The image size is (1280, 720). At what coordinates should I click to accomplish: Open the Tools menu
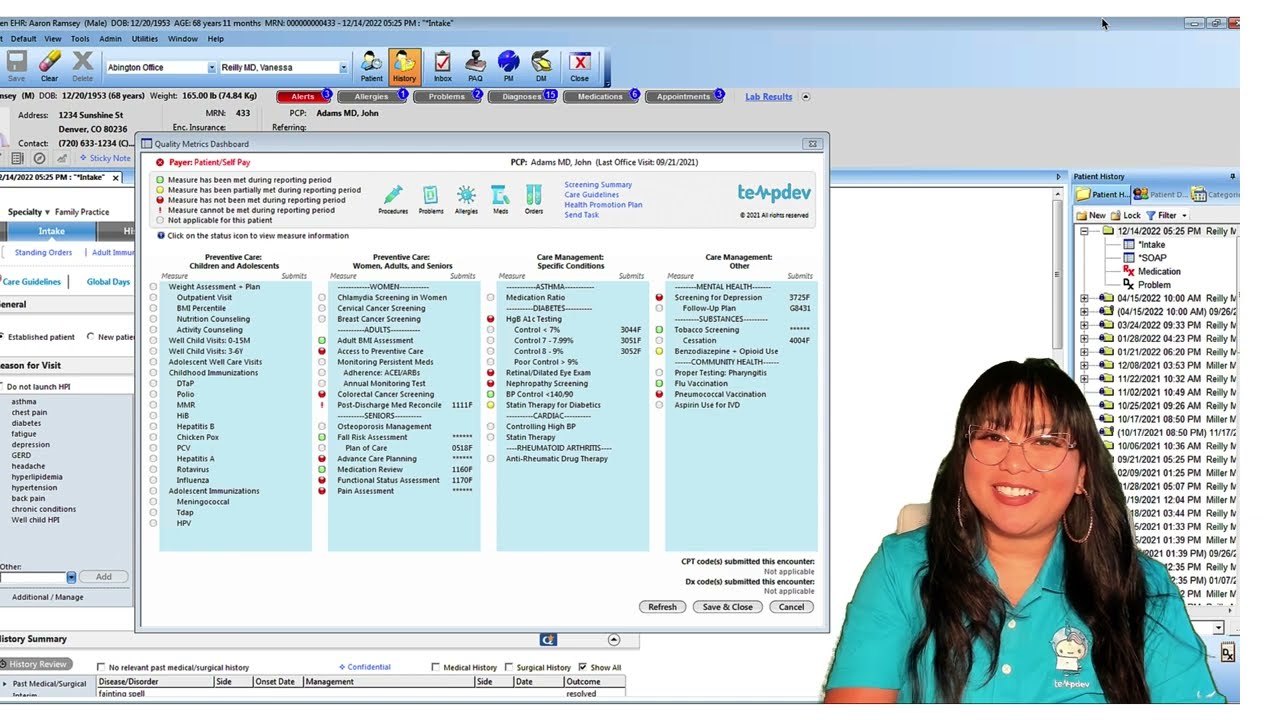[x=80, y=39]
